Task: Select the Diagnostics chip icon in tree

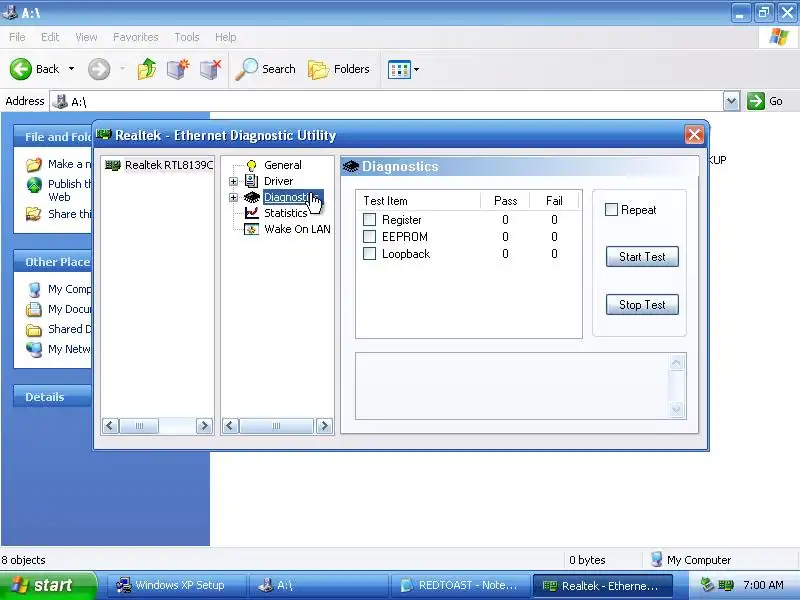Action: click(x=252, y=197)
